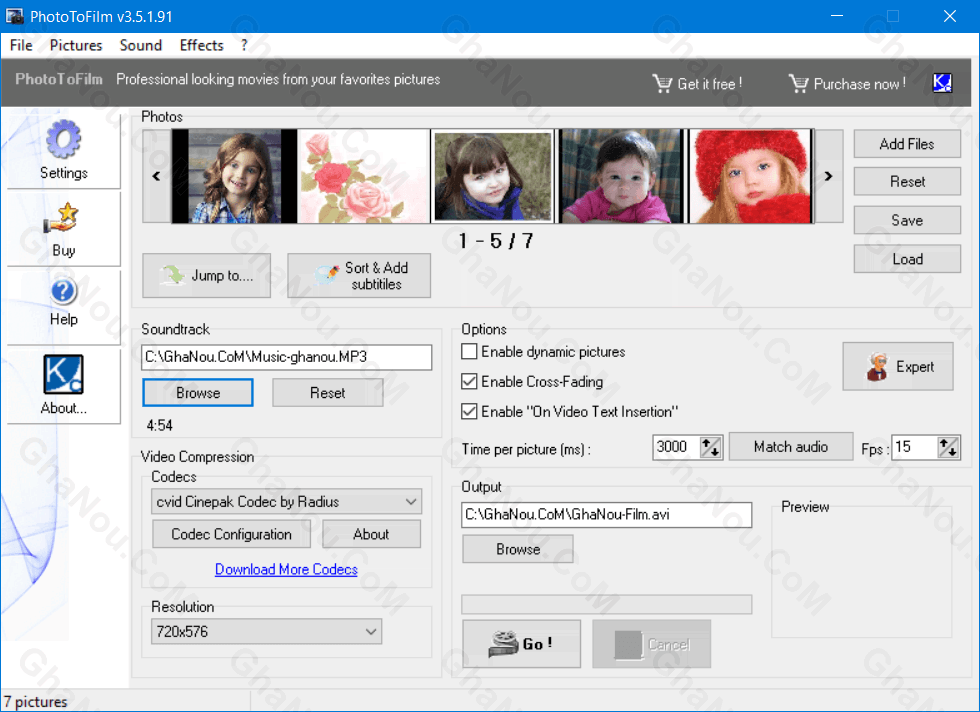
Task: Follow the Download More Codecs link
Action: [286, 569]
